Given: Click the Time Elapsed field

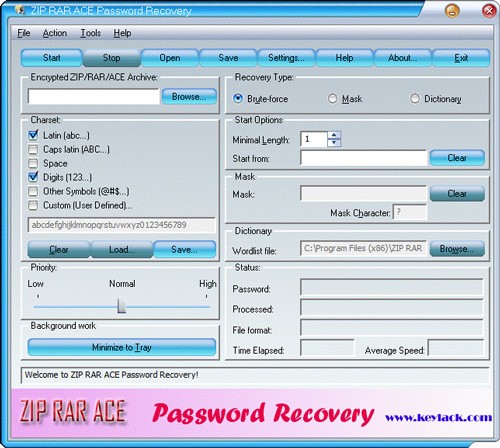Looking at the screenshot, I should point(327,348).
